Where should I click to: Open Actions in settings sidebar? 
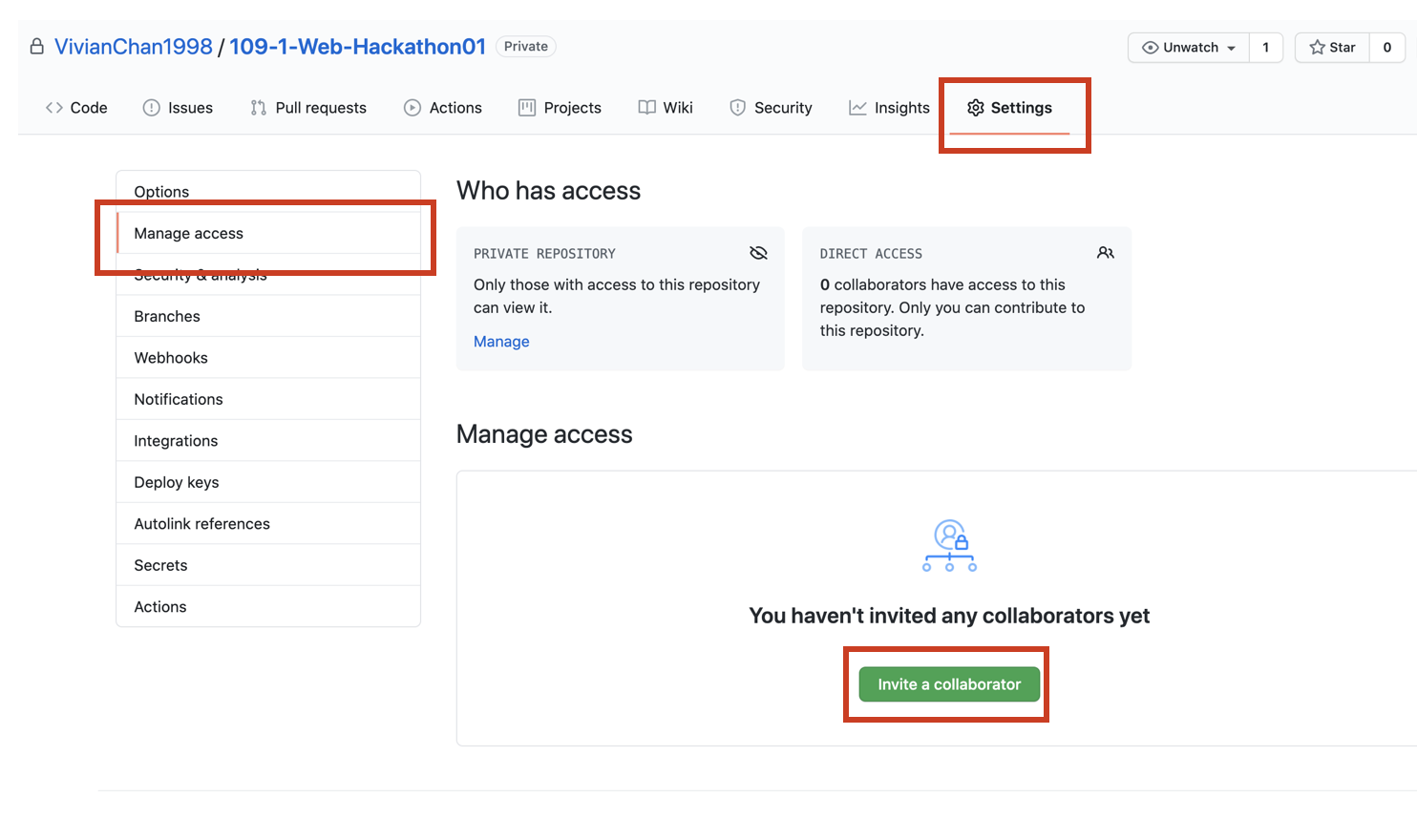pyautogui.click(x=268, y=607)
